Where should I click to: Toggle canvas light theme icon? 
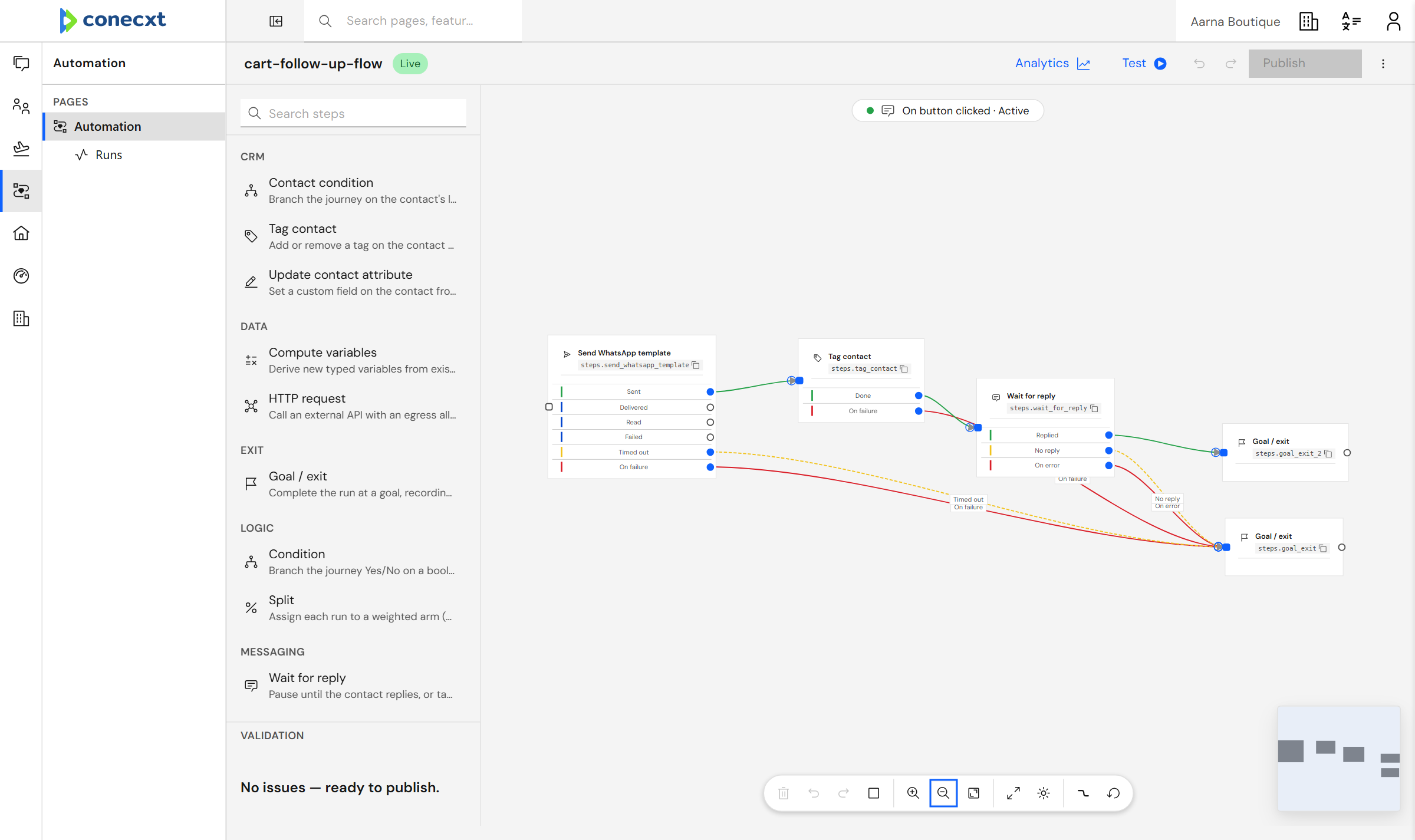click(1044, 793)
